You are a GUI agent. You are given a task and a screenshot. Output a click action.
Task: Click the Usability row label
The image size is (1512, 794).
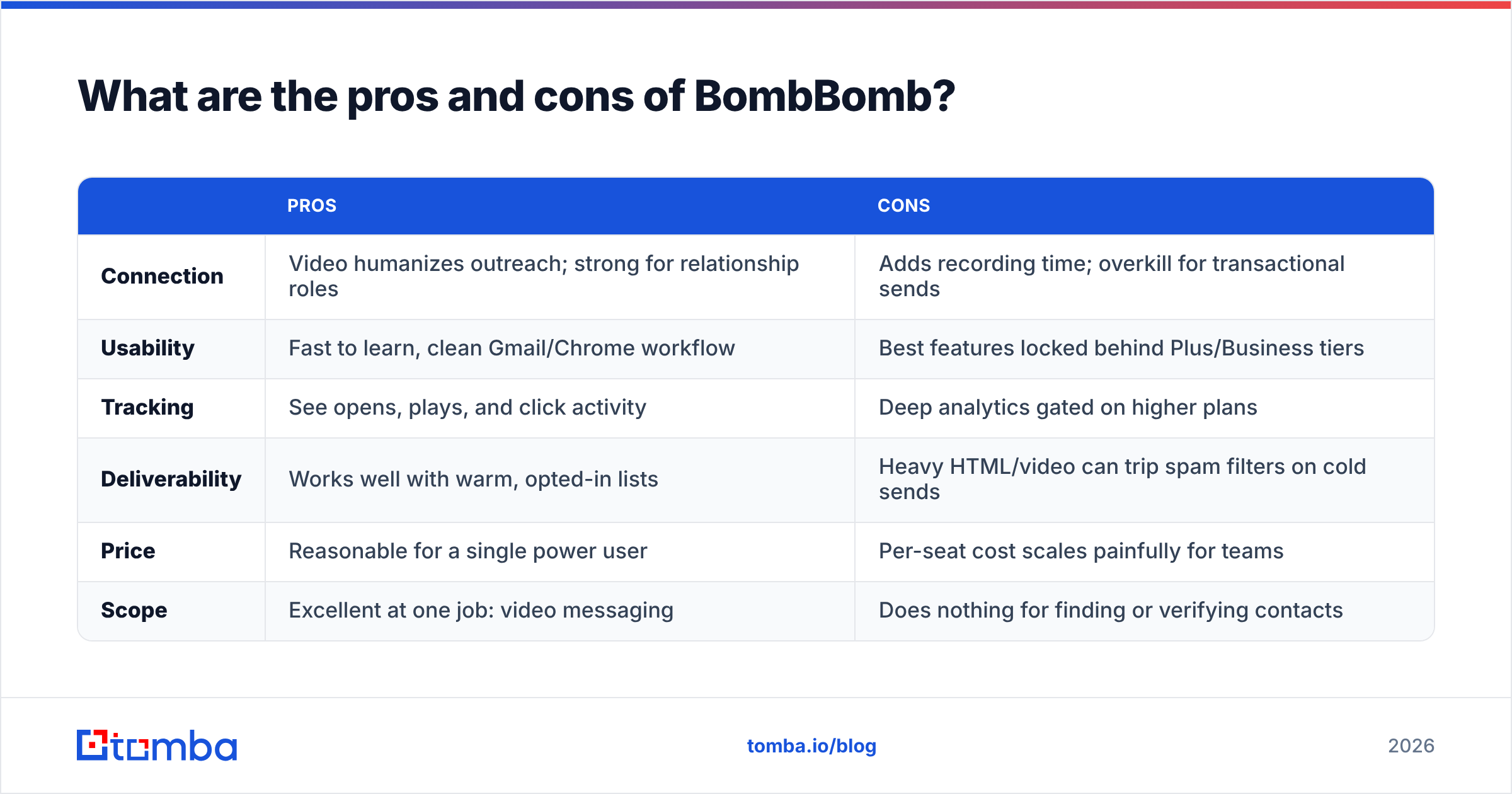(x=147, y=348)
